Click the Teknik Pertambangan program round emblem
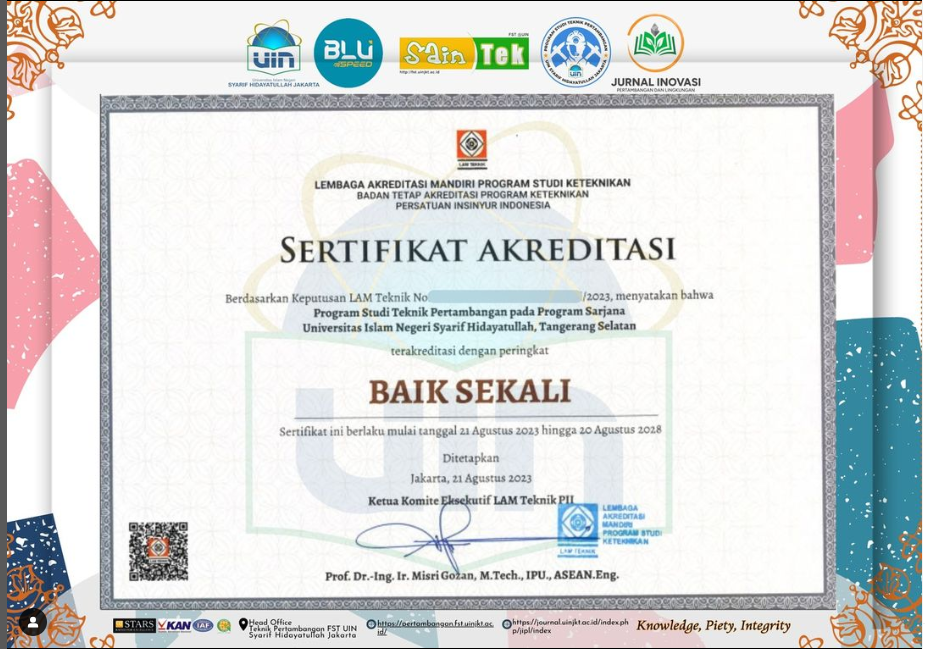 [576, 53]
